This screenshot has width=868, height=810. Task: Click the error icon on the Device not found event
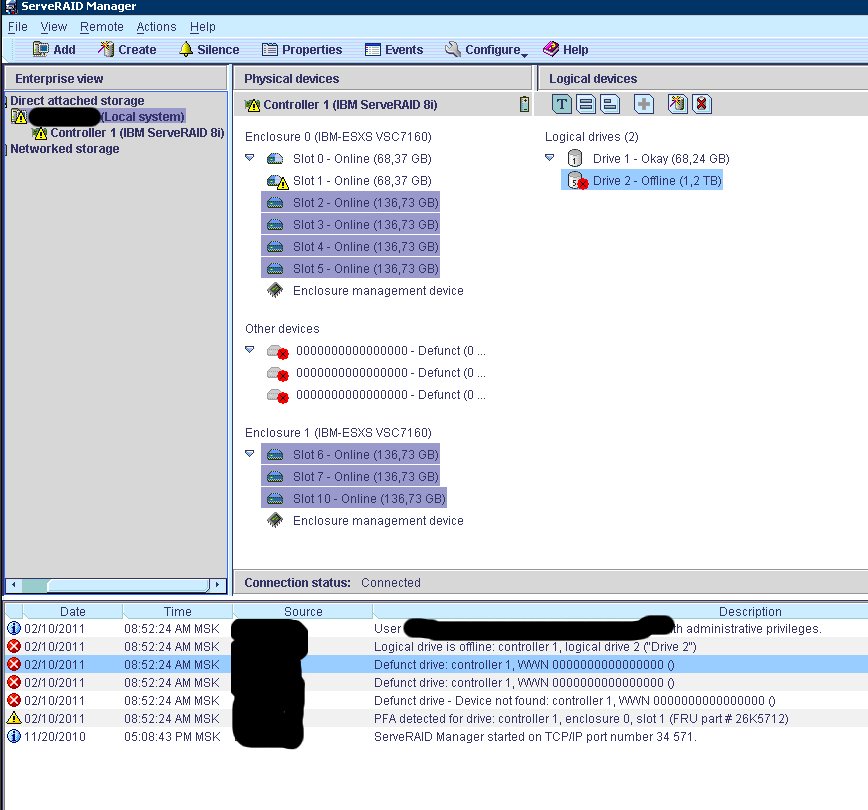pos(14,700)
